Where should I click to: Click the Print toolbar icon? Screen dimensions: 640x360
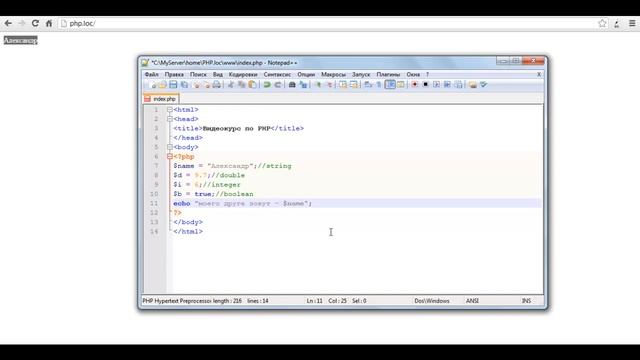(x=217, y=84)
